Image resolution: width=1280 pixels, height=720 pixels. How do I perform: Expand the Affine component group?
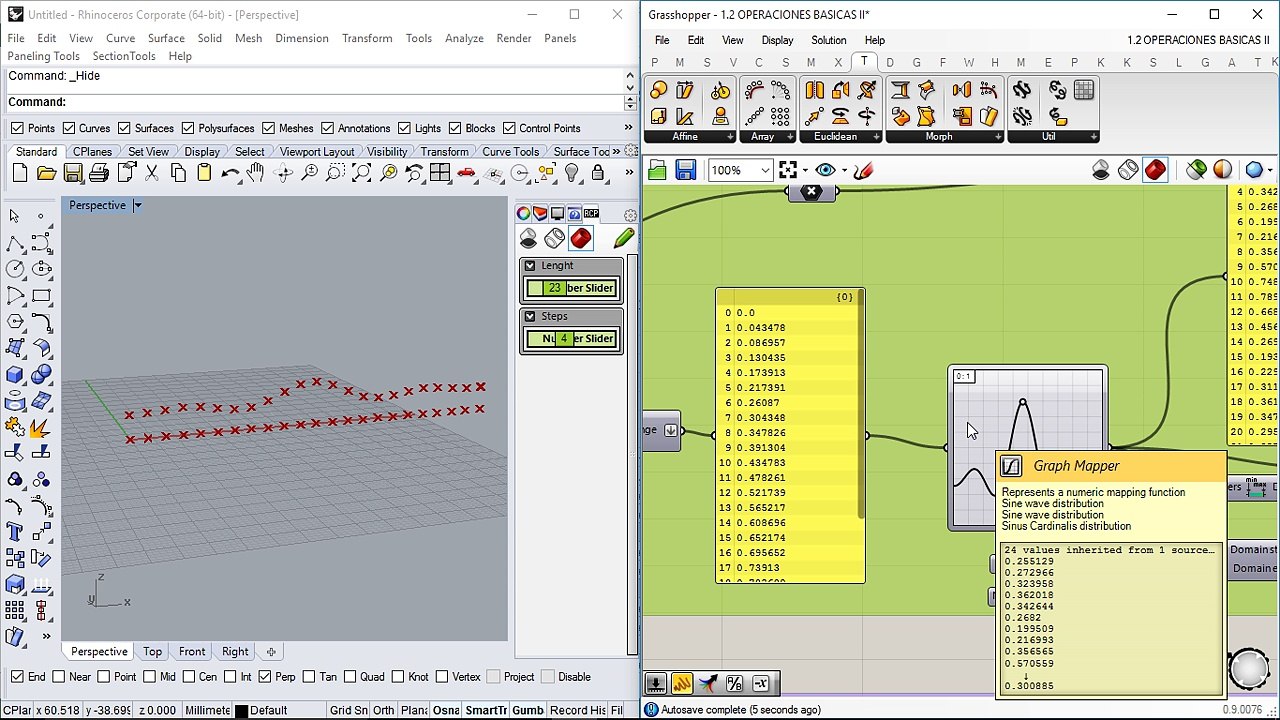(x=730, y=137)
